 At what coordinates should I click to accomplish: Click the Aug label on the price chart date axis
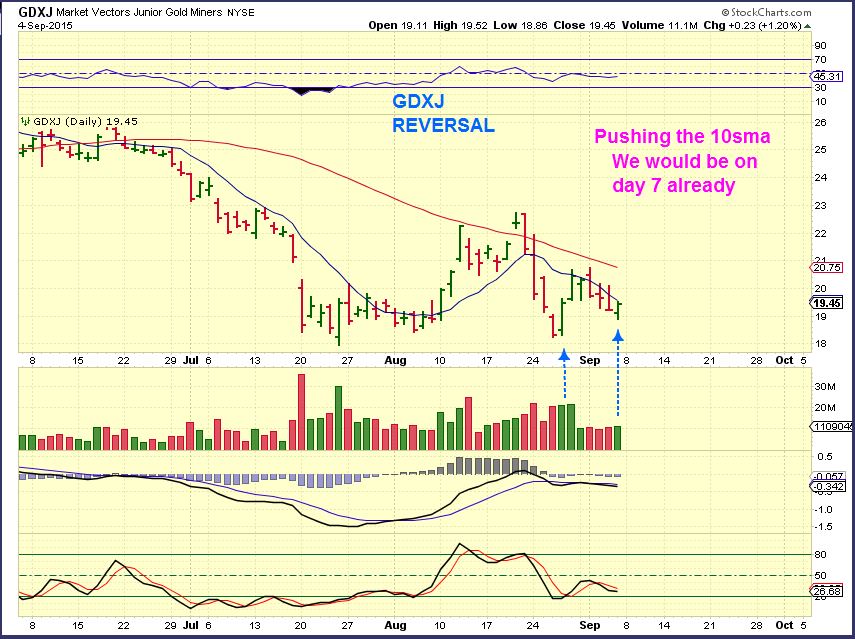pos(395,360)
